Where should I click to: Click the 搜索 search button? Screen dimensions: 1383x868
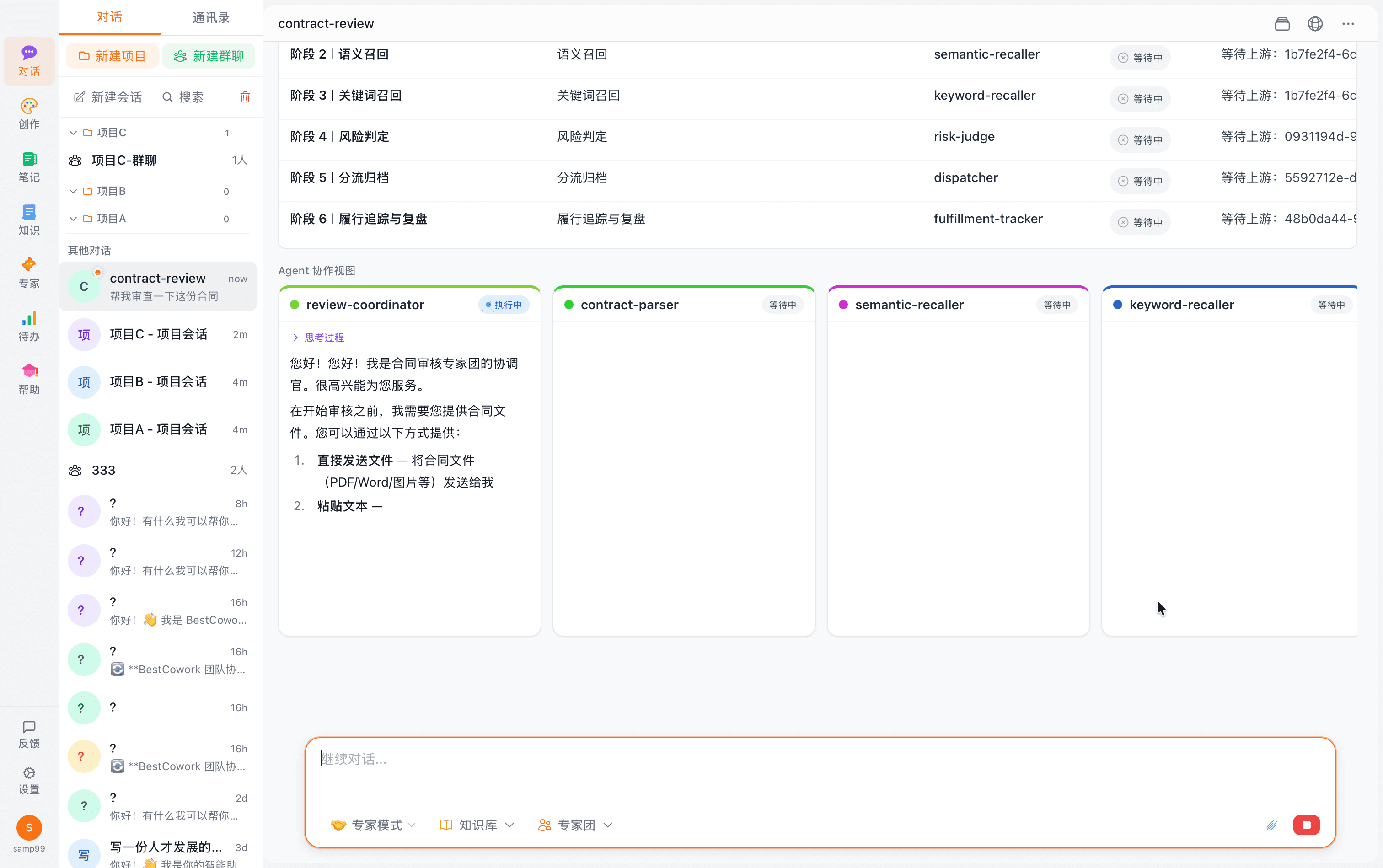pos(183,97)
